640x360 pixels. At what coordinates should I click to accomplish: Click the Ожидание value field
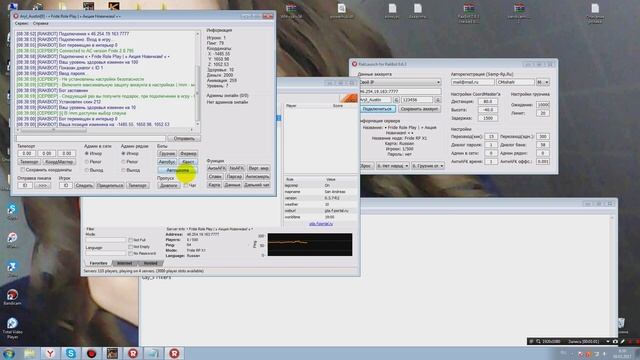pos(543,105)
